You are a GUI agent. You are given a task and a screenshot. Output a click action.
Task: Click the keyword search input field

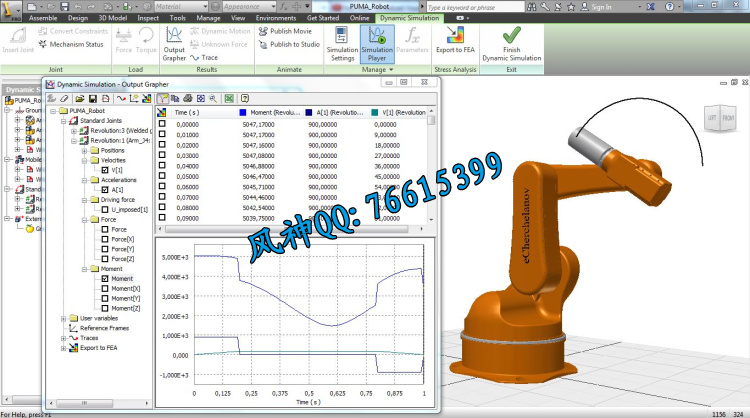475,7
